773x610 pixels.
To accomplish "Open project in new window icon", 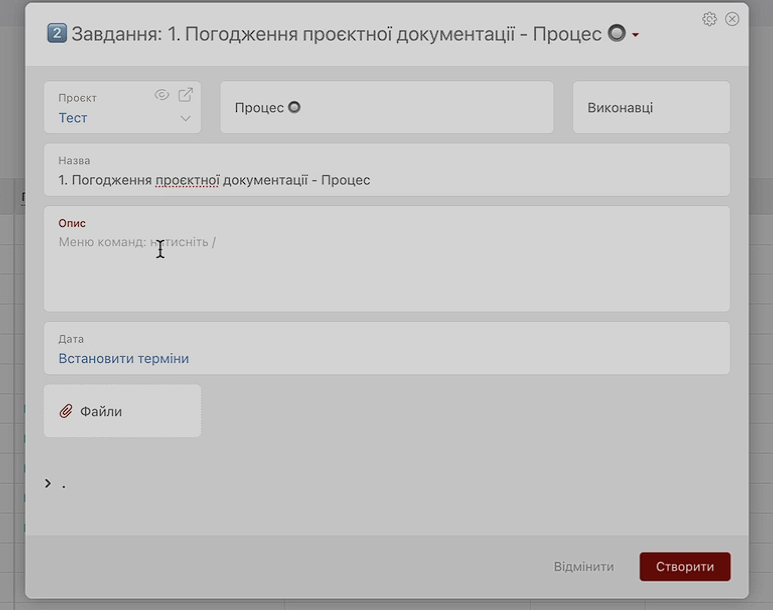I will [185, 95].
